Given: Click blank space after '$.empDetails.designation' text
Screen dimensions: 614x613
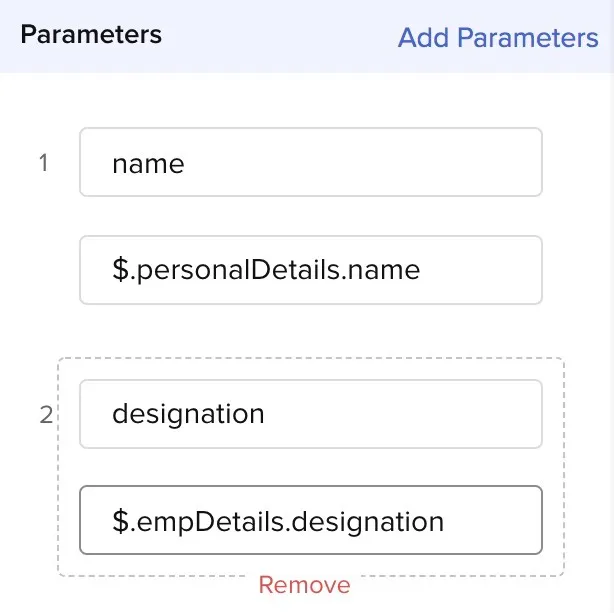Looking at the screenshot, I should [x=493, y=520].
